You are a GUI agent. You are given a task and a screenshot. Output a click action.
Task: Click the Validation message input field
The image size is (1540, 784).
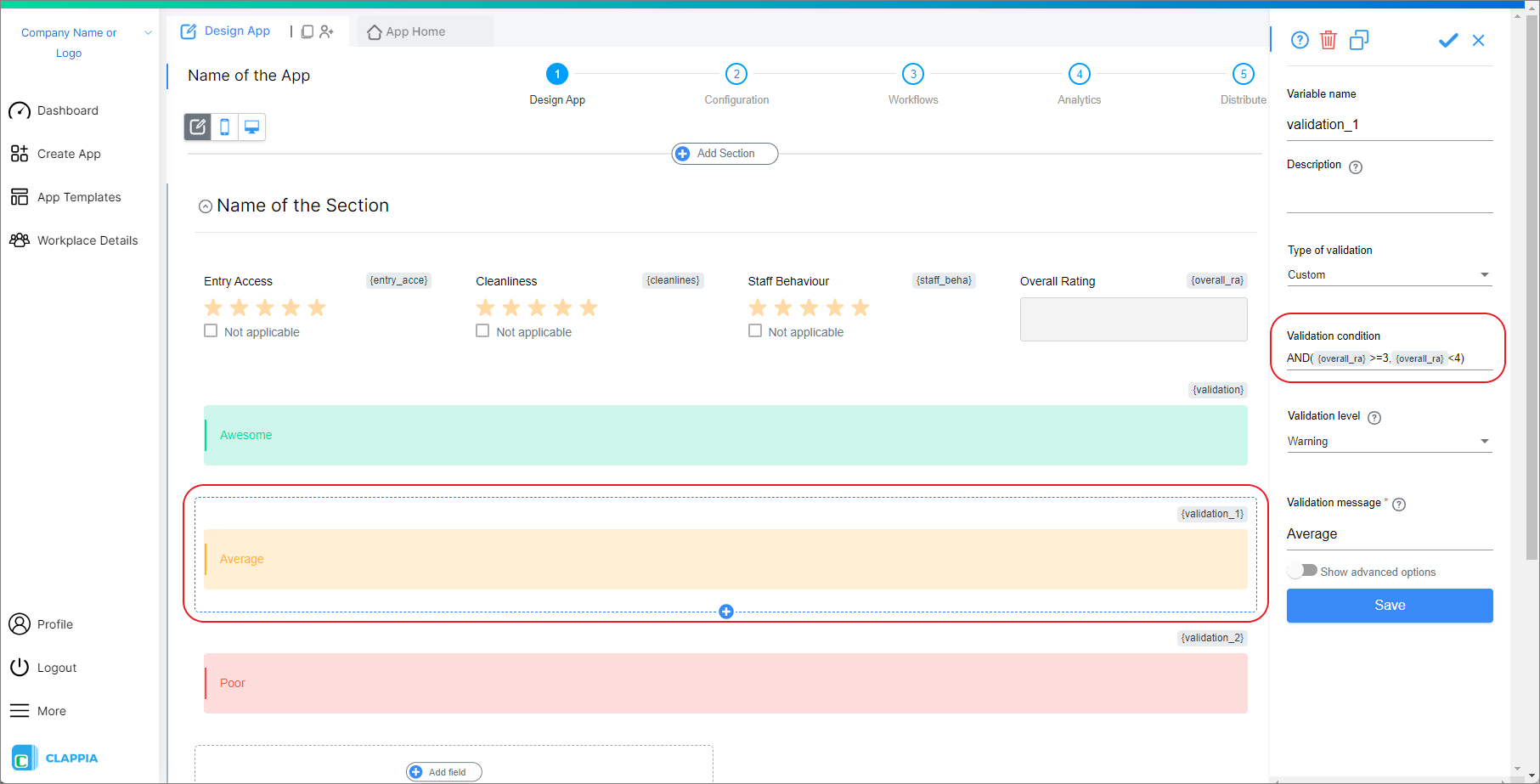1389,534
